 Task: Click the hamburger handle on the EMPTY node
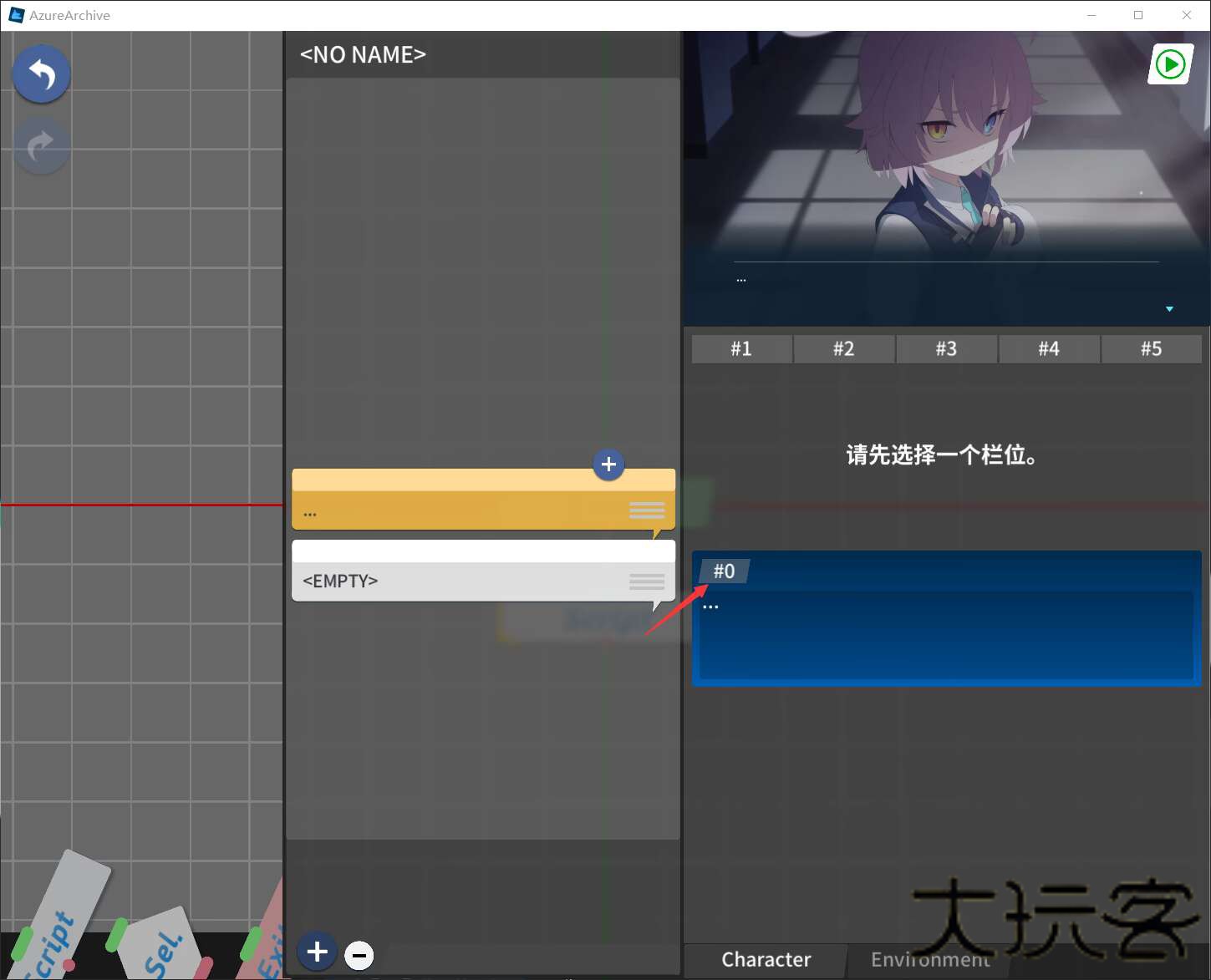click(646, 581)
